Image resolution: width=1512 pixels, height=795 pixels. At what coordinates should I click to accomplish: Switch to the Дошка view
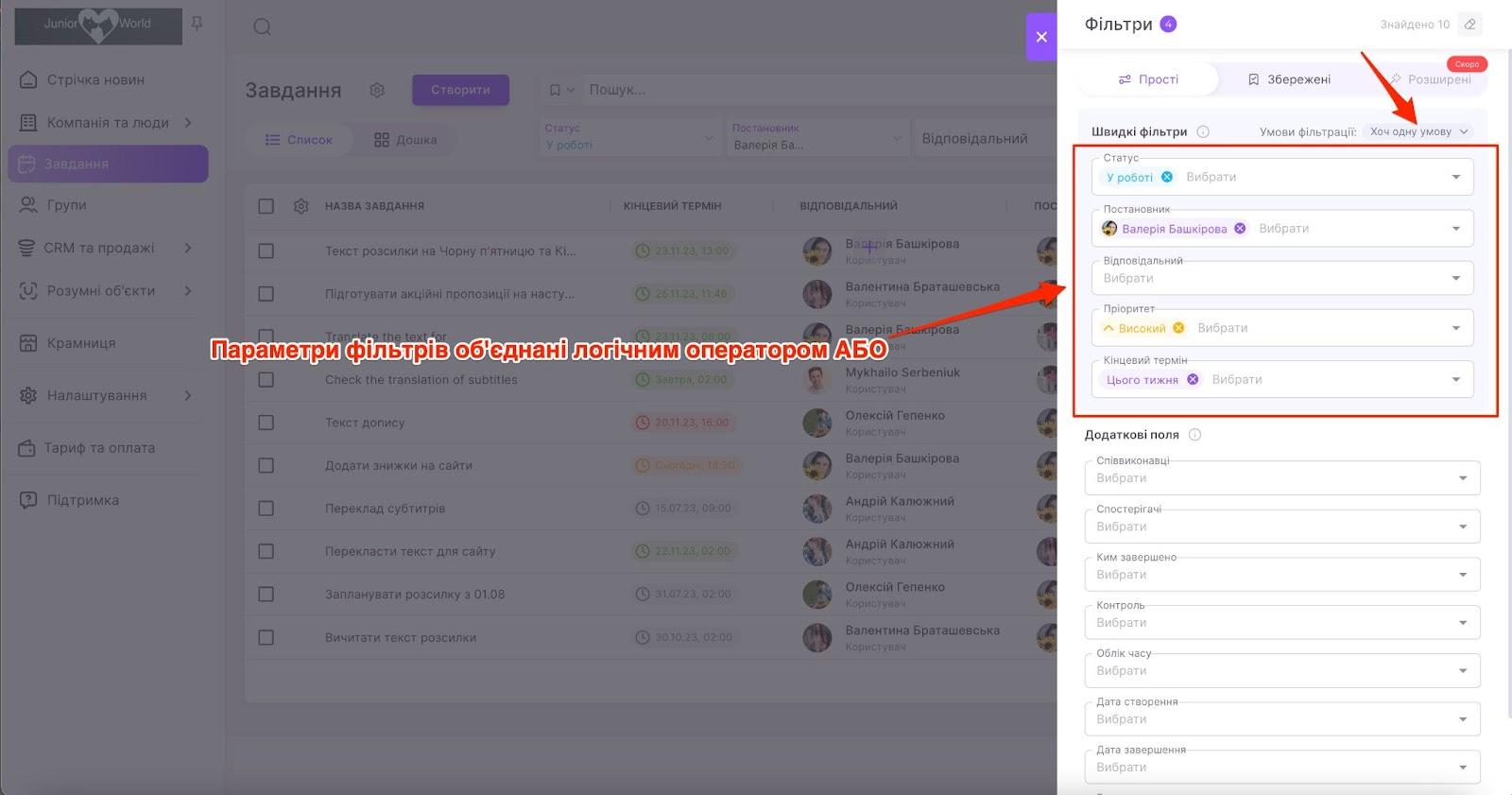pos(405,140)
